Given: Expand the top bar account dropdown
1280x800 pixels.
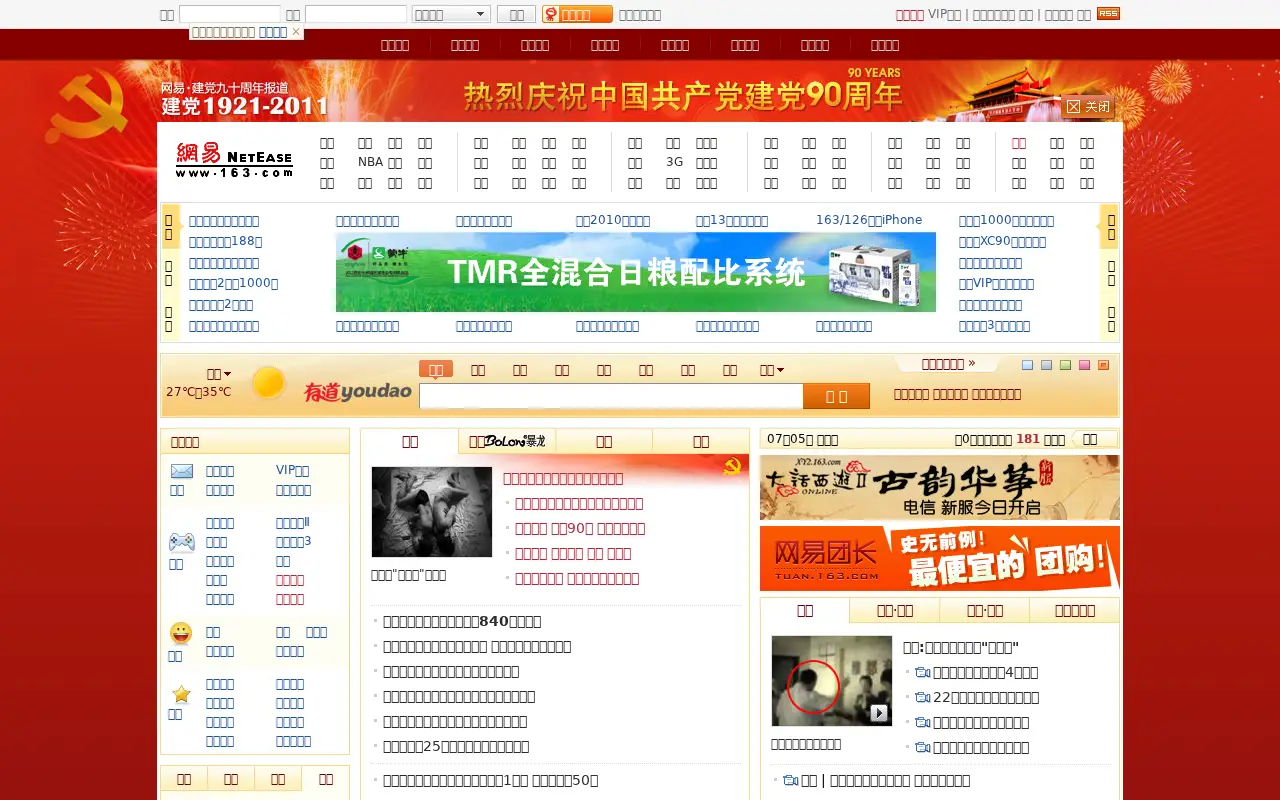Looking at the screenshot, I should (451, 14).
